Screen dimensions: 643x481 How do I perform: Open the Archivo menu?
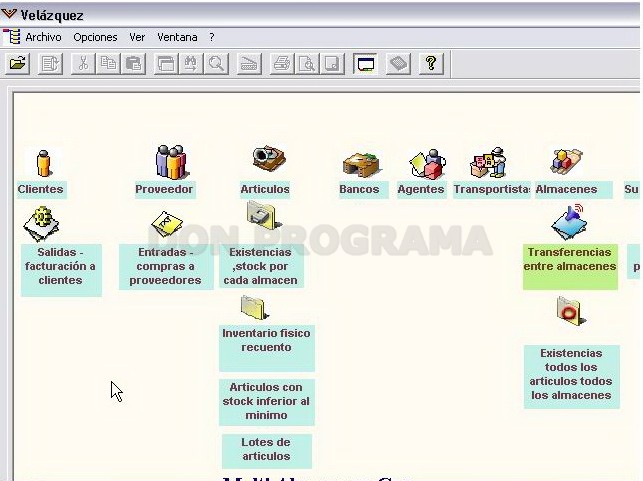pyautogui.click(x=43, y=37)
